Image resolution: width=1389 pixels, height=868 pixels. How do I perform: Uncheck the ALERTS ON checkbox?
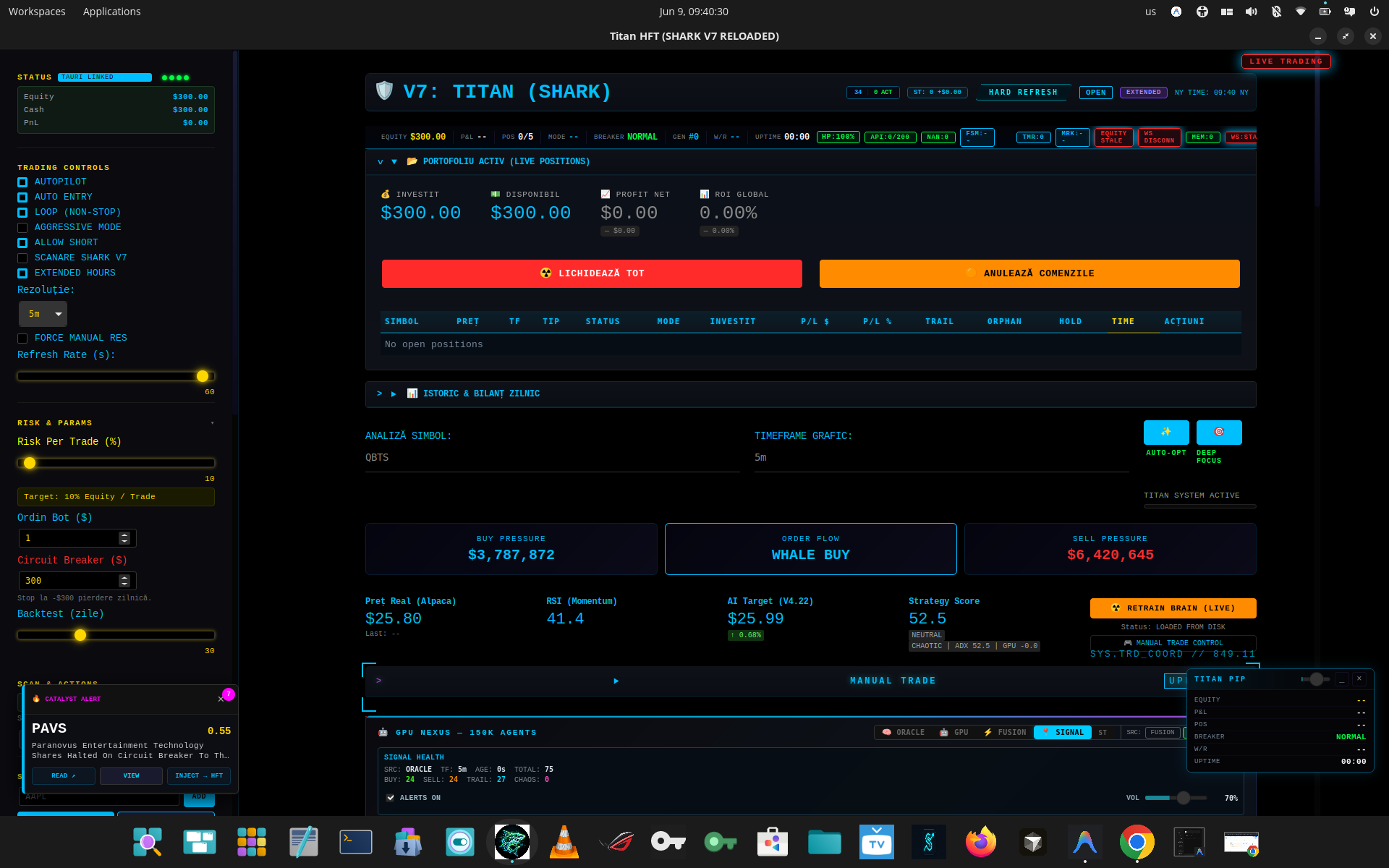[391, 798]
